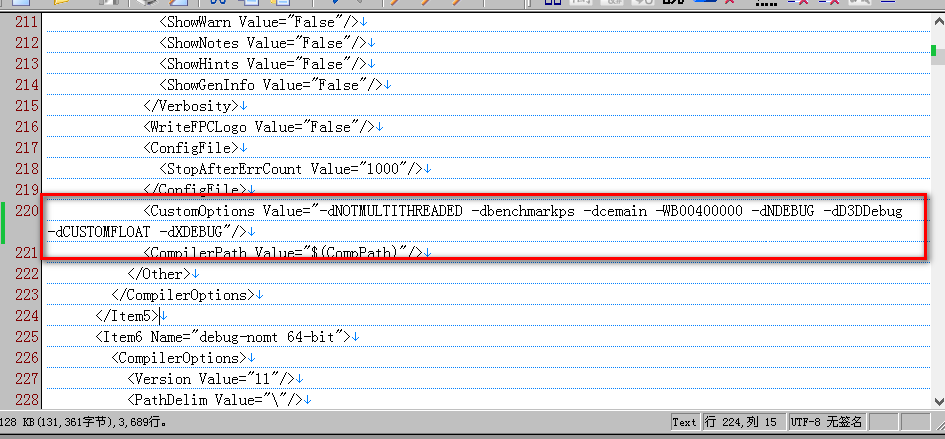The width and height of the screenshot is (945, 439).
Task: Click the Version Value 11 text
Action: 211,378
